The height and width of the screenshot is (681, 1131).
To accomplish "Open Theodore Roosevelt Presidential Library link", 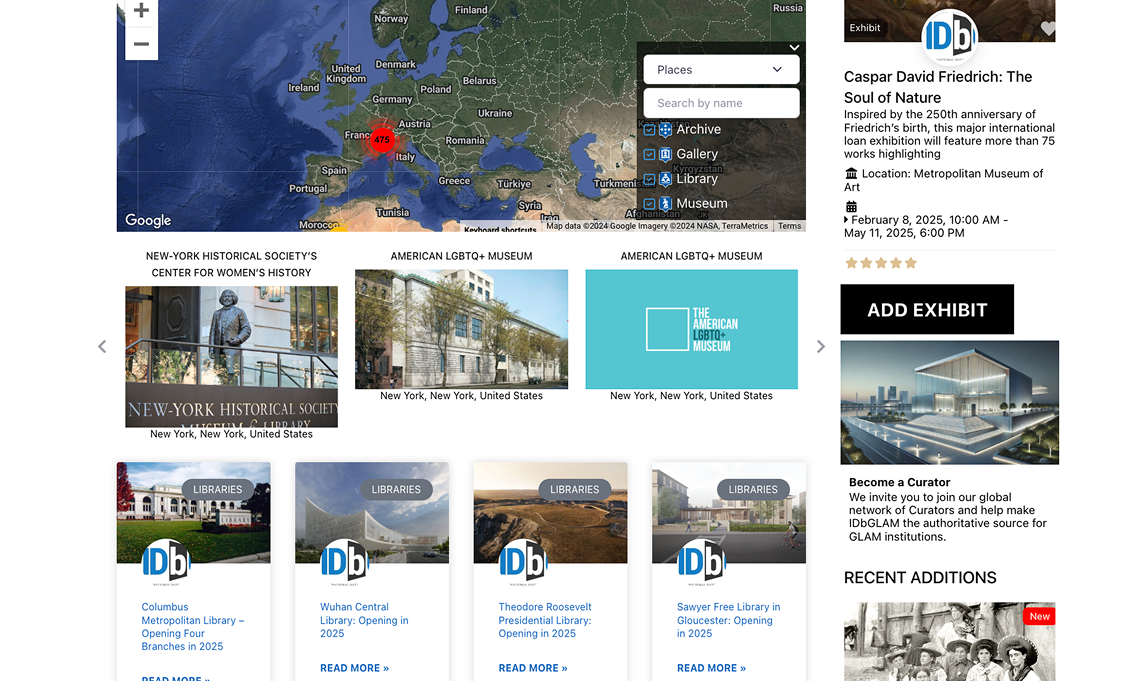I will (x=545, y=620).
